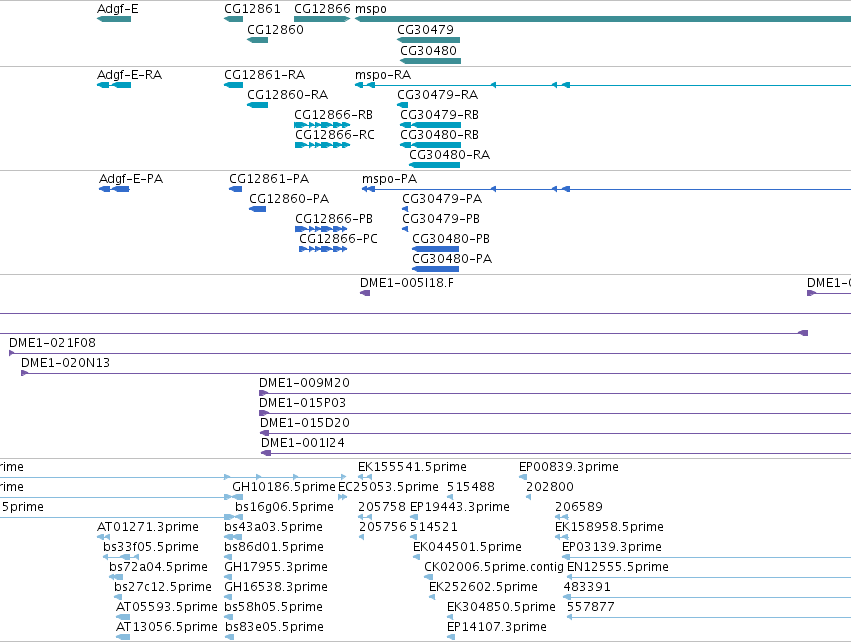The image size is (851, 642).
Task: Click the CG30479-PB protein label
Action: coord(441,219)
